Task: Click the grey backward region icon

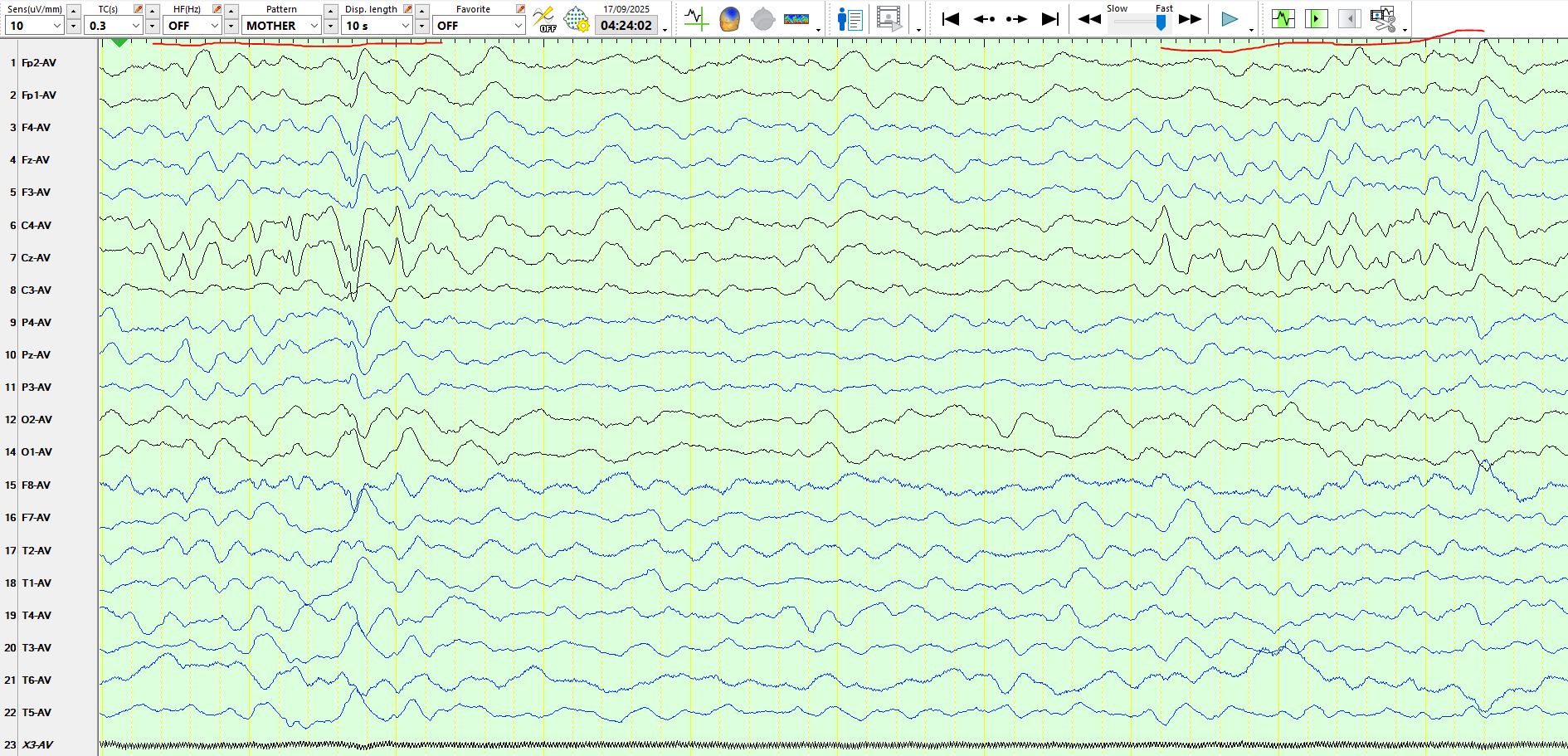Action: click(x=1350, y=18)
